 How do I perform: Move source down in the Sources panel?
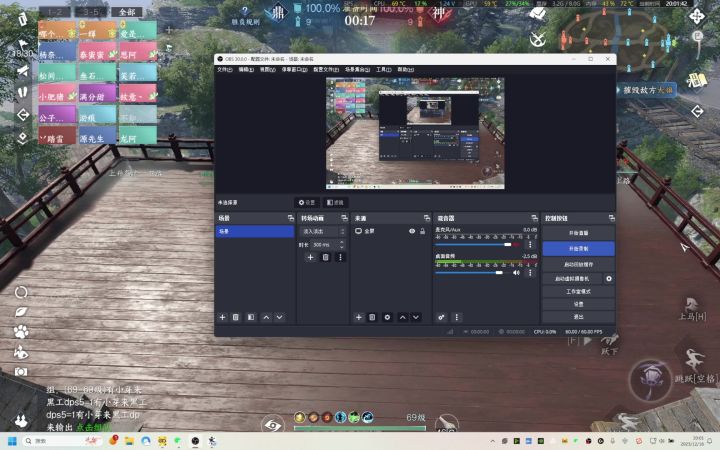(x=416, y=317)
